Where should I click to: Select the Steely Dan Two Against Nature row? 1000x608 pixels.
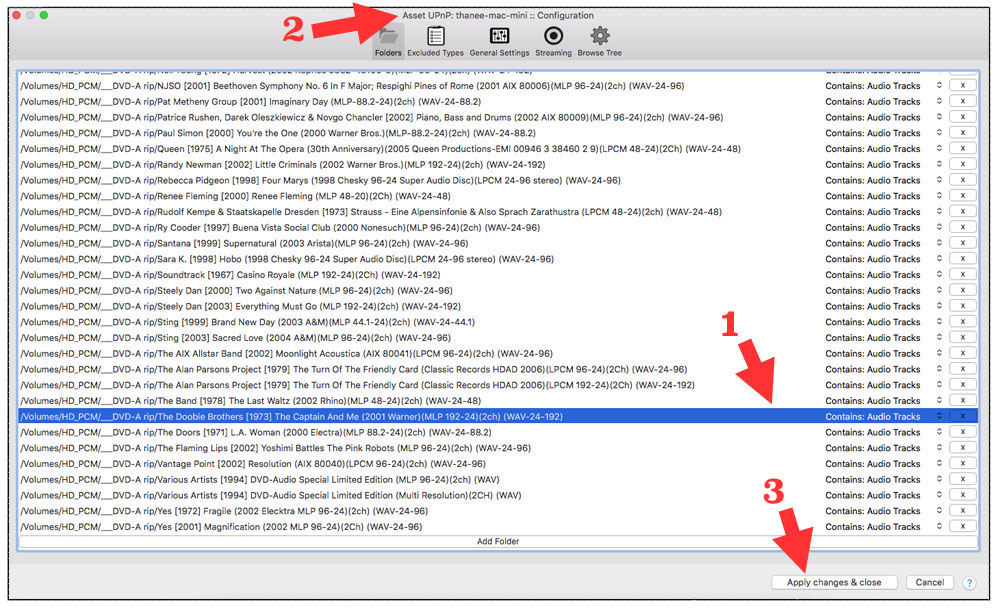click(400, 290)
